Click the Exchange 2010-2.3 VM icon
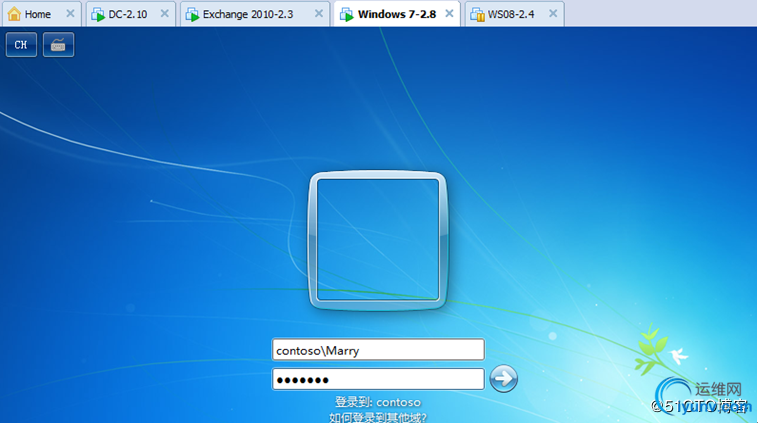758x423 pixels. (x=192, y=15)
